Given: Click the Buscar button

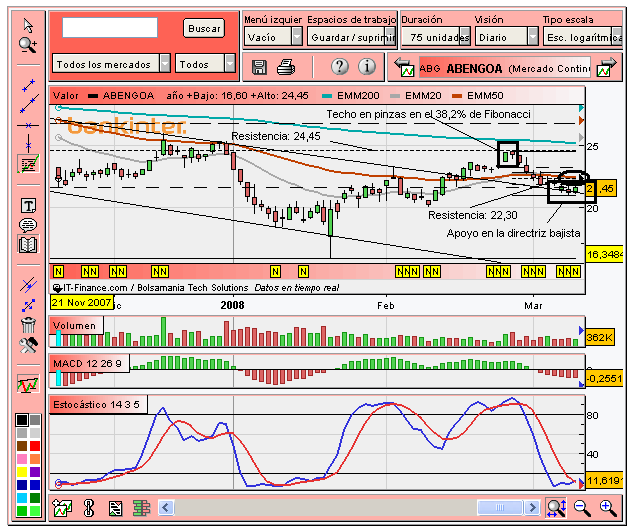Looking at the screenshot, I should 204,29.
